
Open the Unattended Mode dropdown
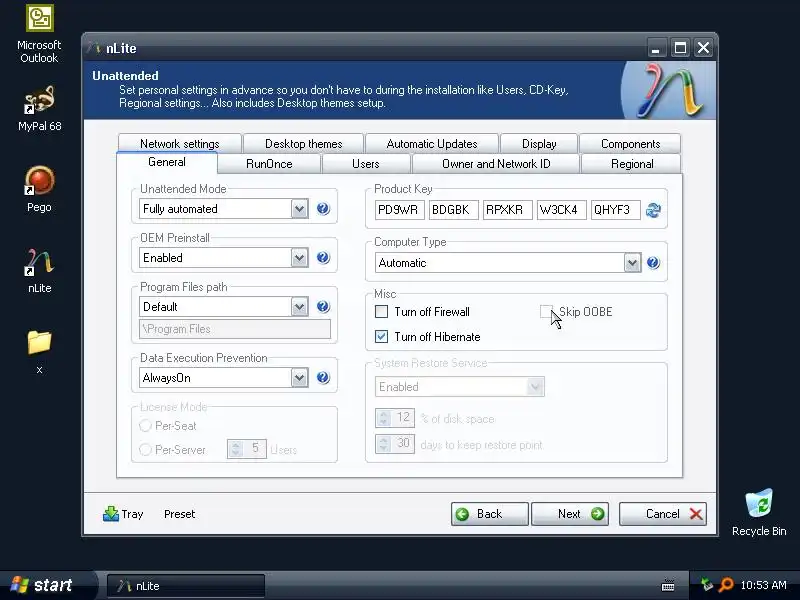(x=299, y=209)
